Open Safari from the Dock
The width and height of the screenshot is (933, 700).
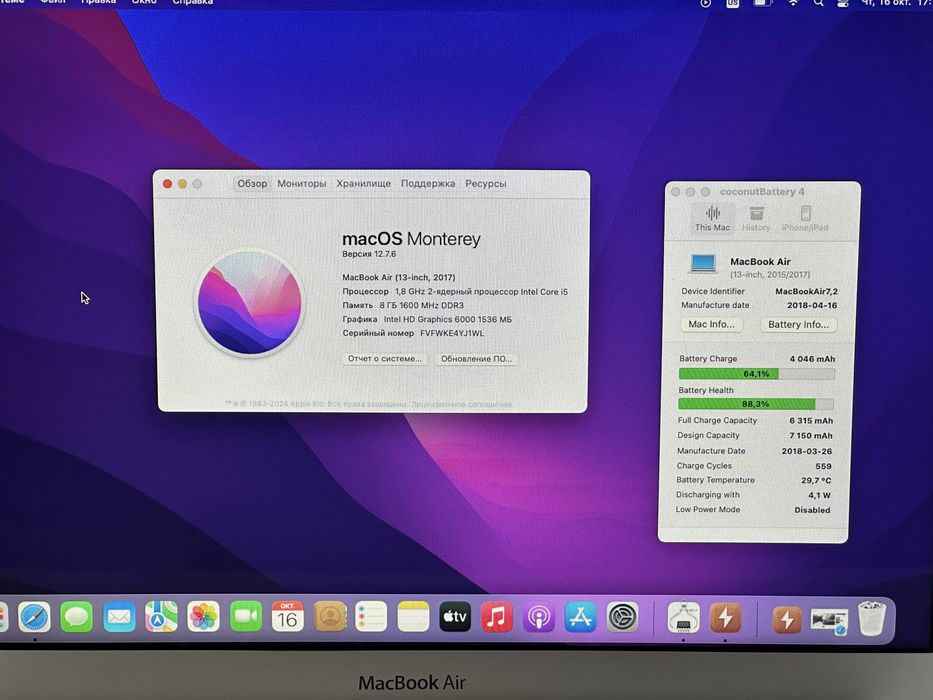point(34,617)
